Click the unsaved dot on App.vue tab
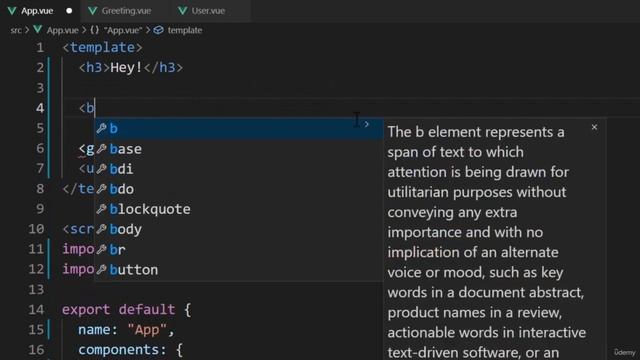Viewport: 640px width, 360px height. click(69, 11)
